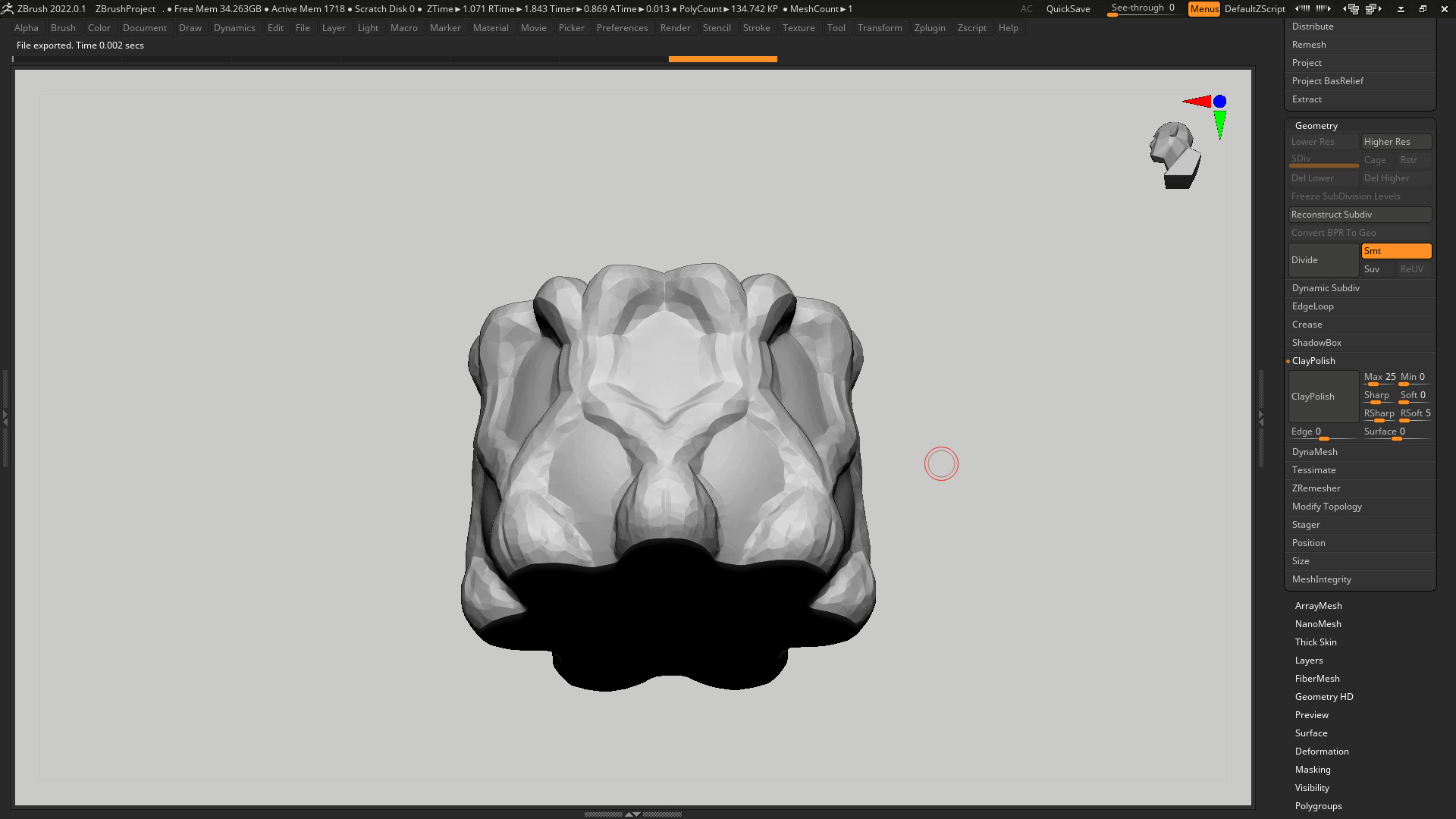Open the Preferences menu
Image resolution: width=1456 pixels, height=819 pixels.
622,28
